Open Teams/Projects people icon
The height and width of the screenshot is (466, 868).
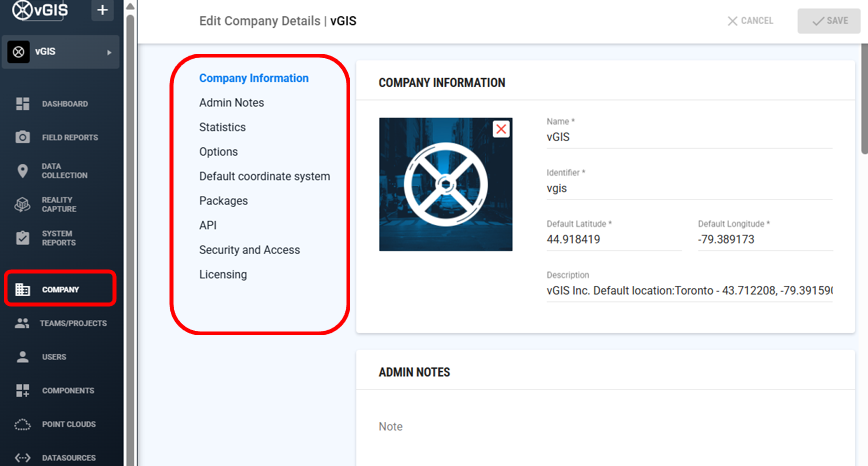click(x=22, y=323)
